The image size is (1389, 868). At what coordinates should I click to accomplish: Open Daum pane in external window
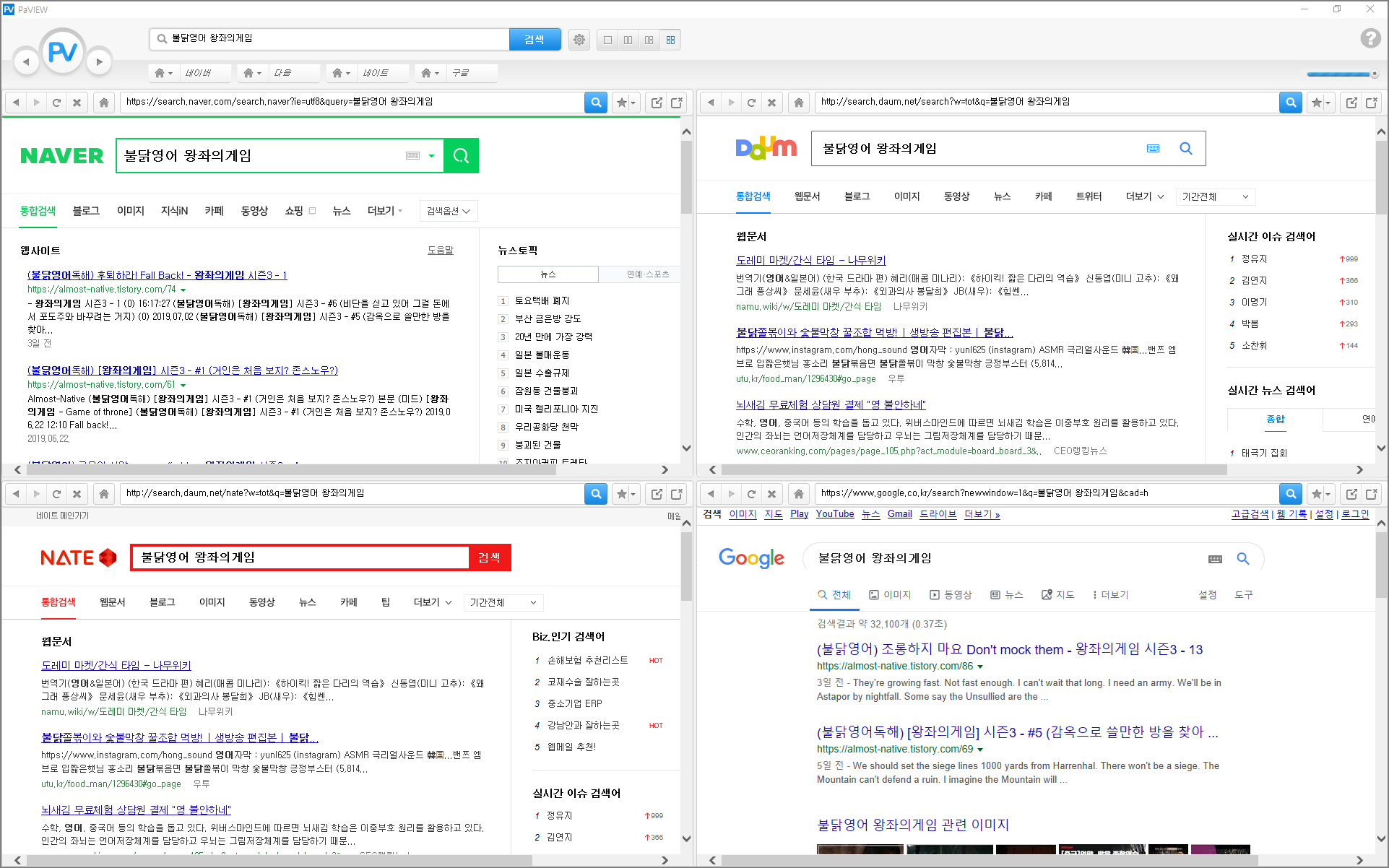1351,103
